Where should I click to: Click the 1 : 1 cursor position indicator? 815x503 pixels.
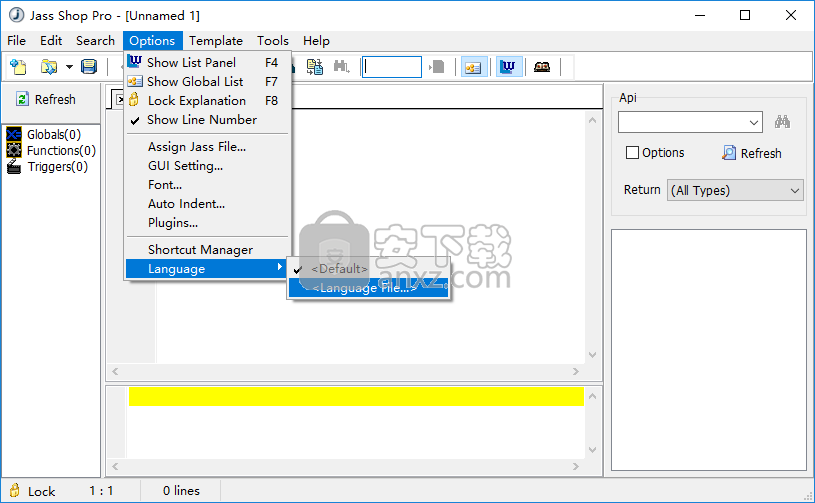coord(101,491)
